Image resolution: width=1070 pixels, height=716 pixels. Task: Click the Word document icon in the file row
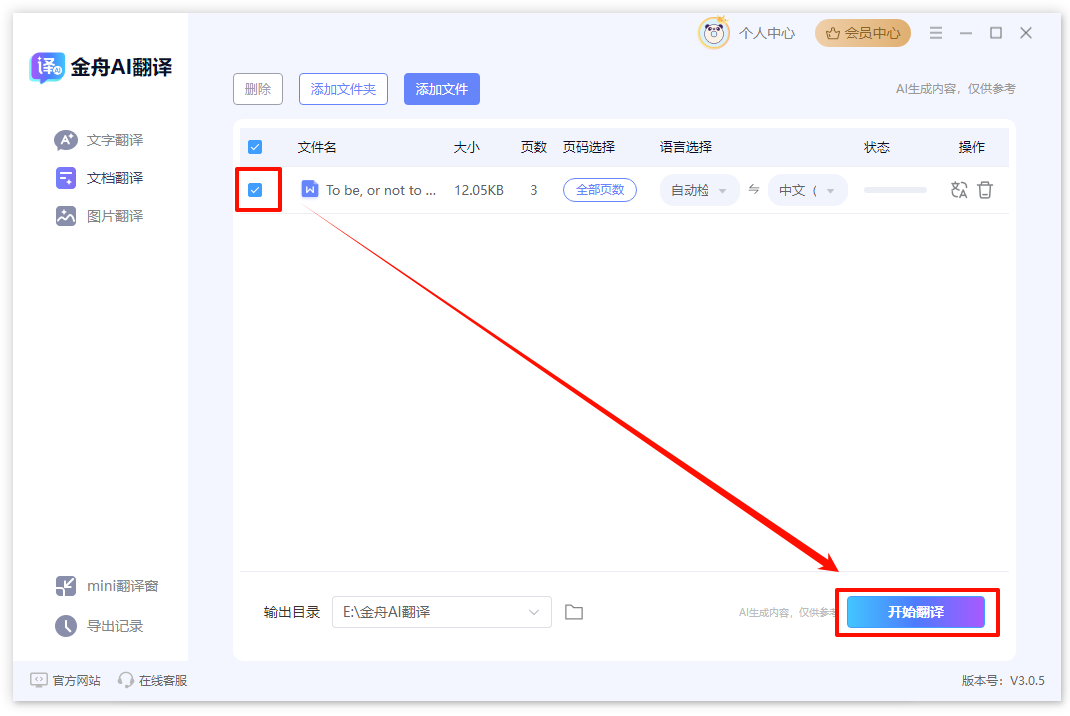[310, 189]
